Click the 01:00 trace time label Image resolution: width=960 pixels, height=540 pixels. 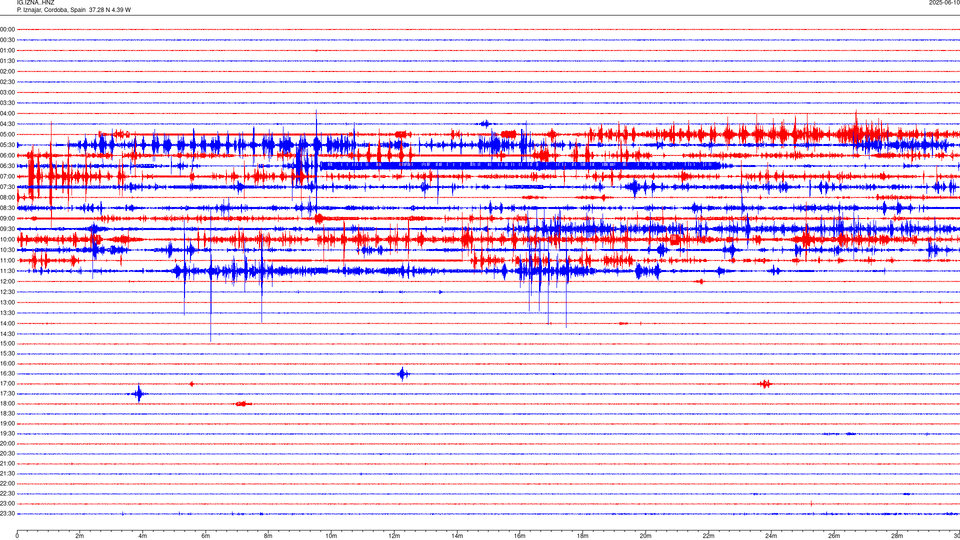[7, 50]
